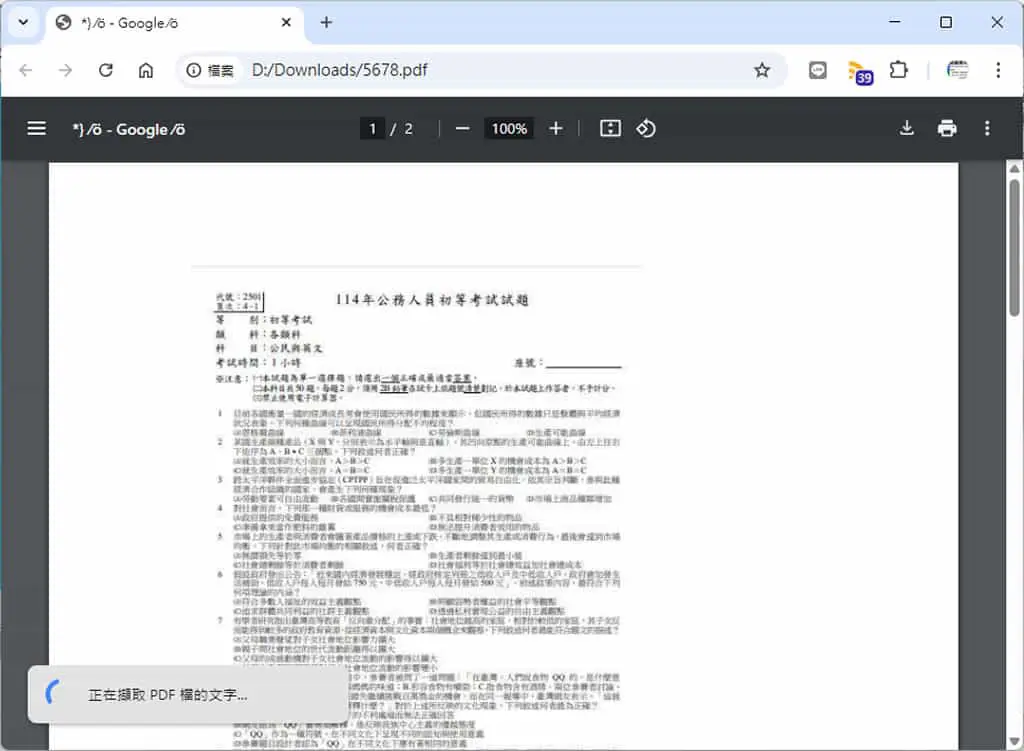Open the Extensions puzzle icon
This screenshot has height=751, width=1024.
tap(899, 70)
